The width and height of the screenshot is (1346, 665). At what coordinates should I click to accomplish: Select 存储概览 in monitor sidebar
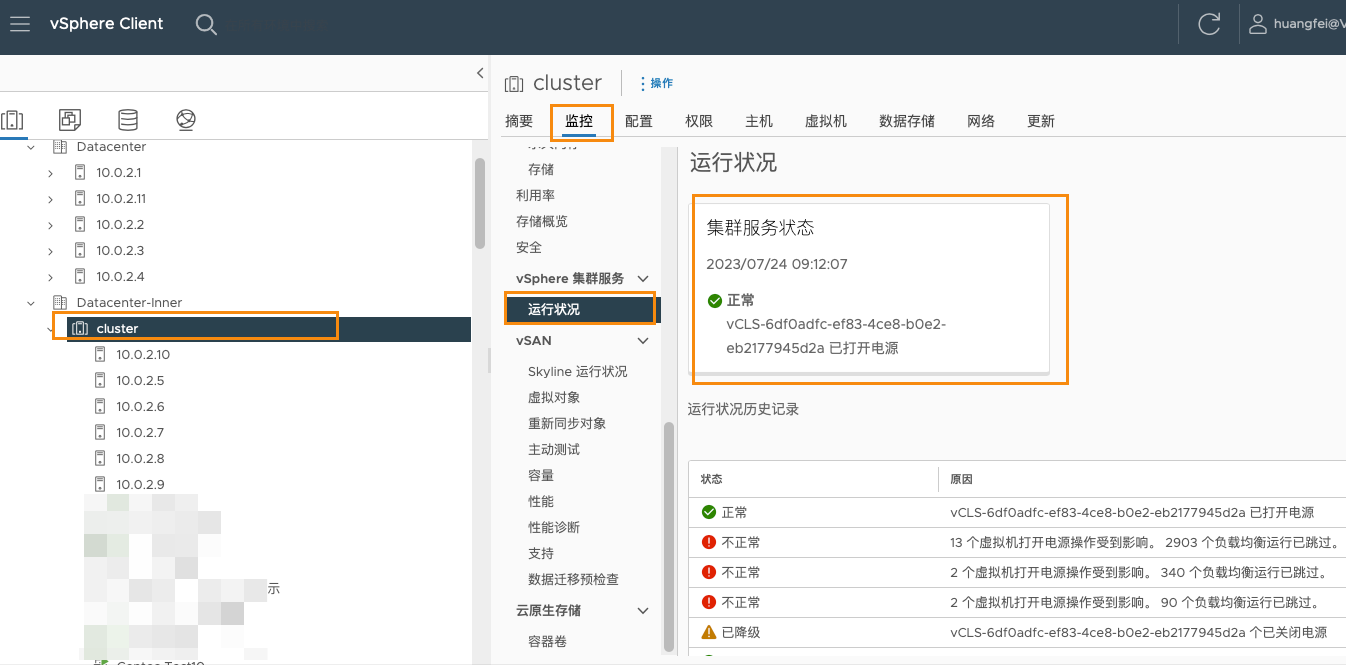click(542, 222)
